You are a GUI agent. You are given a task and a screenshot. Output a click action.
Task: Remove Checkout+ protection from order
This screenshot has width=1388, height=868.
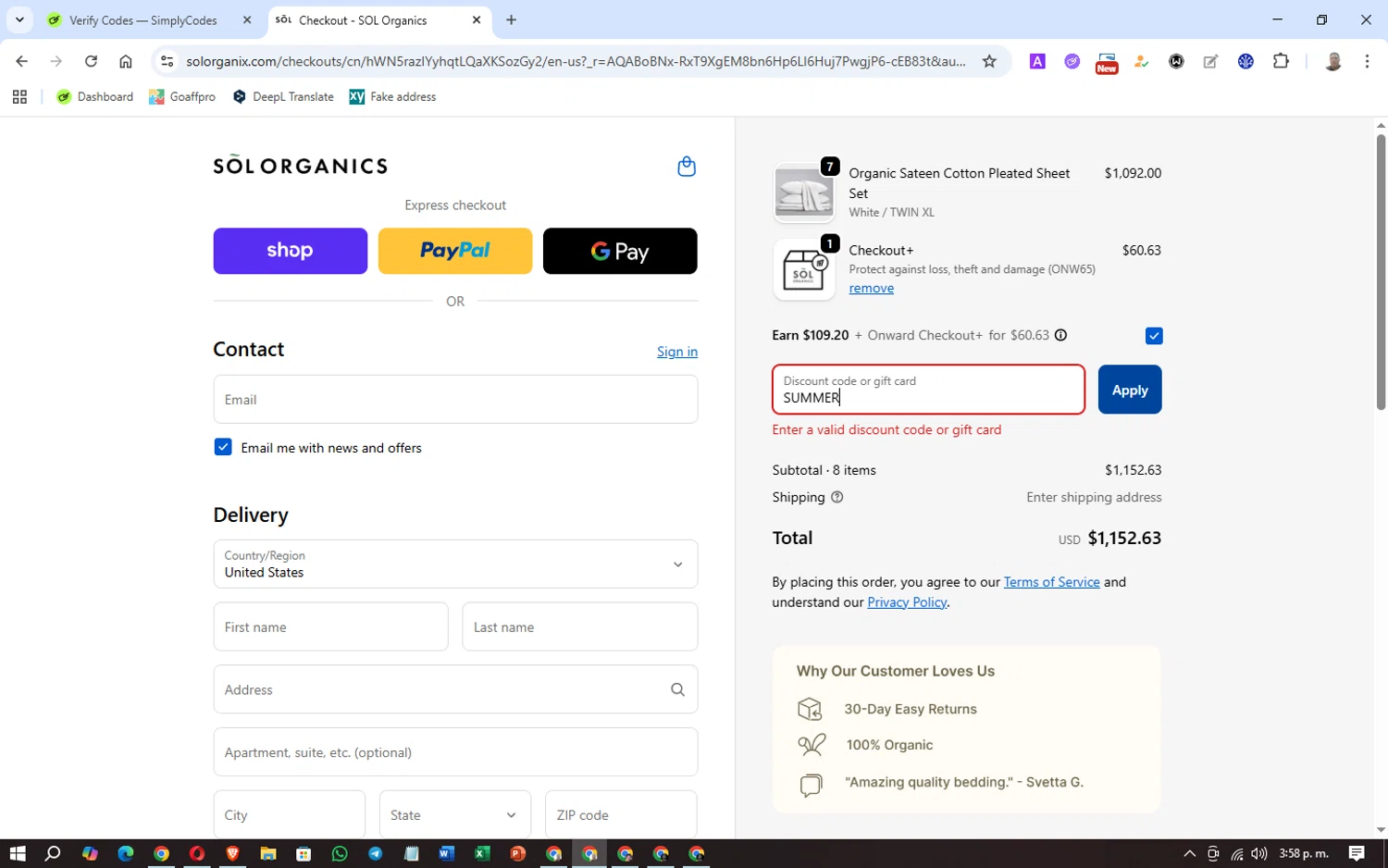coord(872,288)
